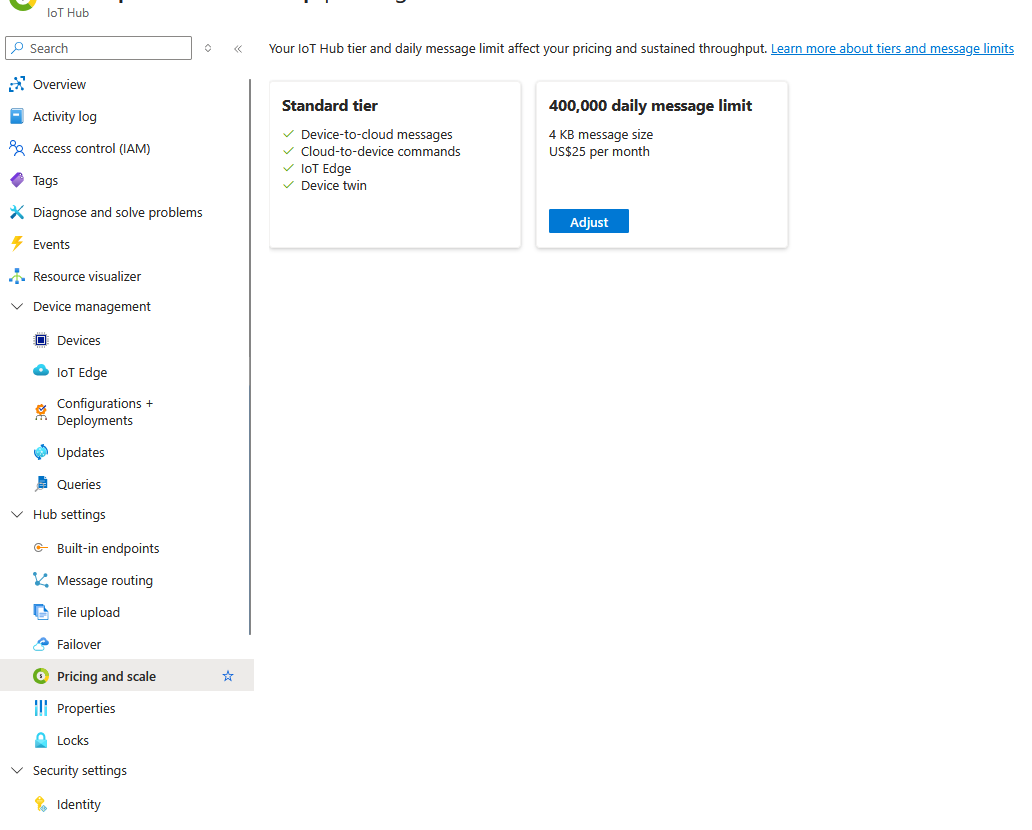Click the Pricing and scale green icon
The width and height of the screenshot is (1032, 830).
tap(41, 676)
